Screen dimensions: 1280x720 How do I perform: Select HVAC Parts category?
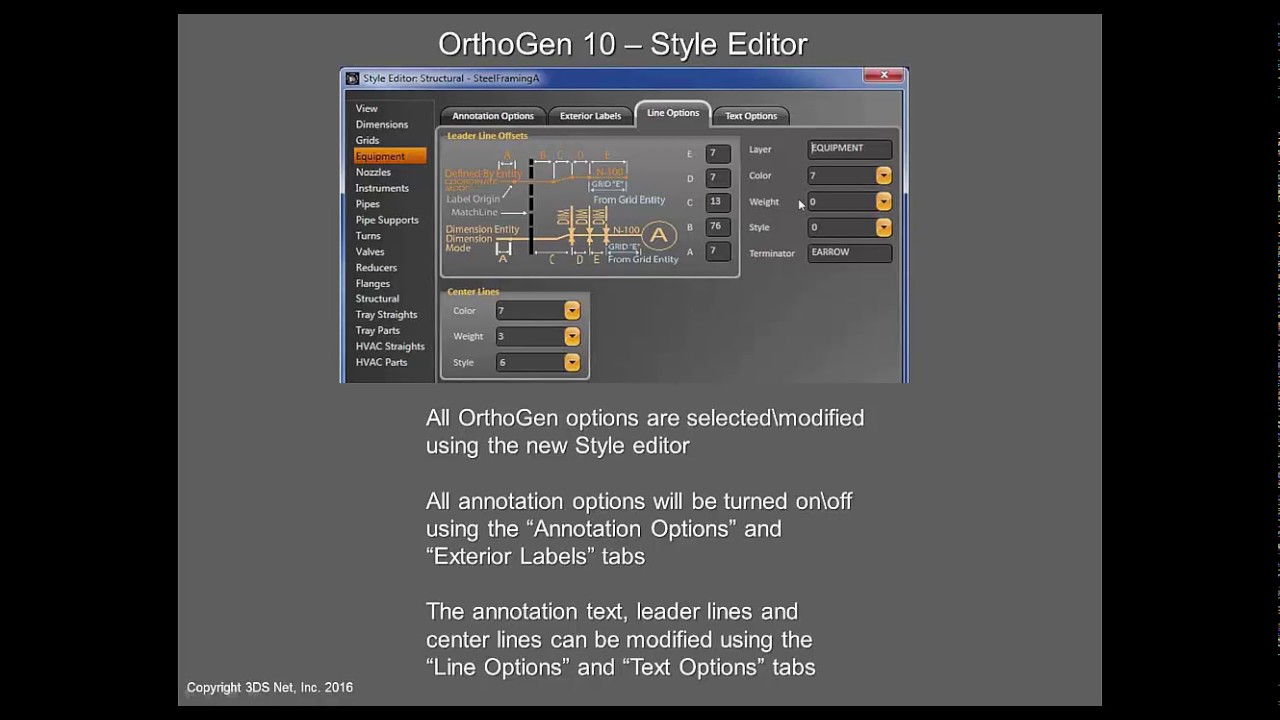381,363
